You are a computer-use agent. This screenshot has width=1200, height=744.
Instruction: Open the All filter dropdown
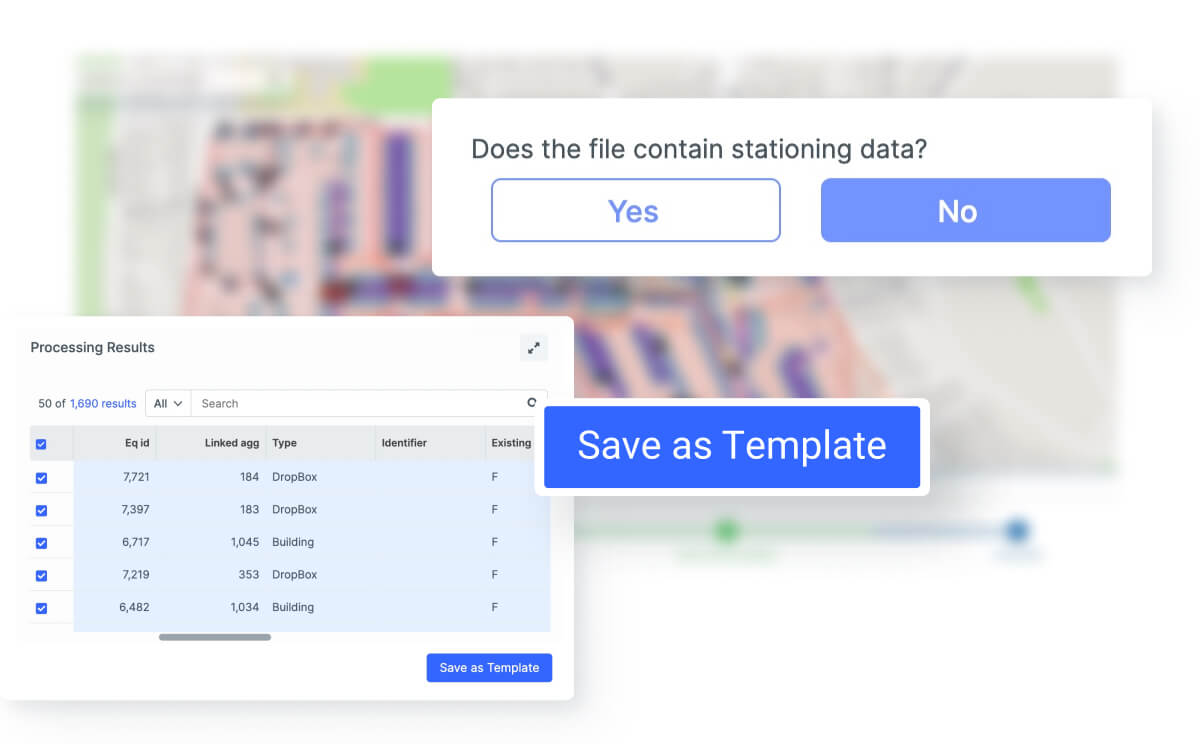click(167, 403)
